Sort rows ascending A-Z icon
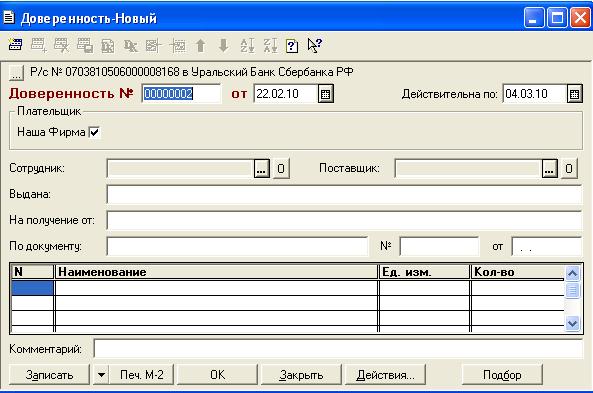This screenshot has width=593, height=393. pyautogui.click(x=247, y=46)
